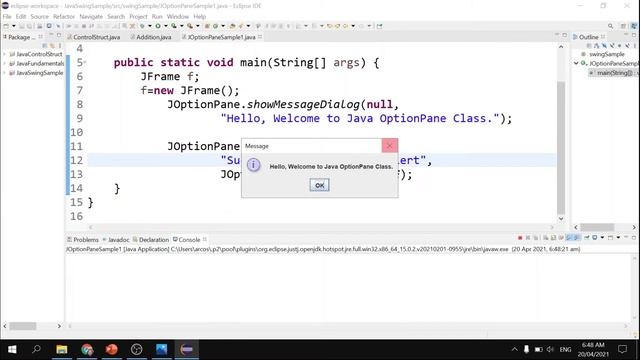The width and height of the screenshot is (640, 360).
Task: Maximize the editor area
Action: [x=564, y=35]
